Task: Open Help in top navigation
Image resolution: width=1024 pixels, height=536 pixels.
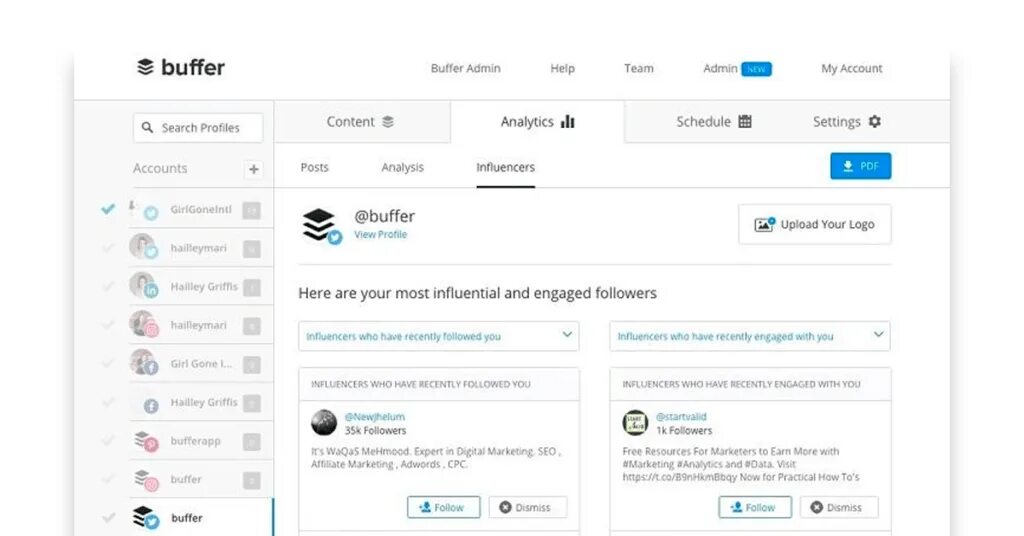Action: pos(562,68)
